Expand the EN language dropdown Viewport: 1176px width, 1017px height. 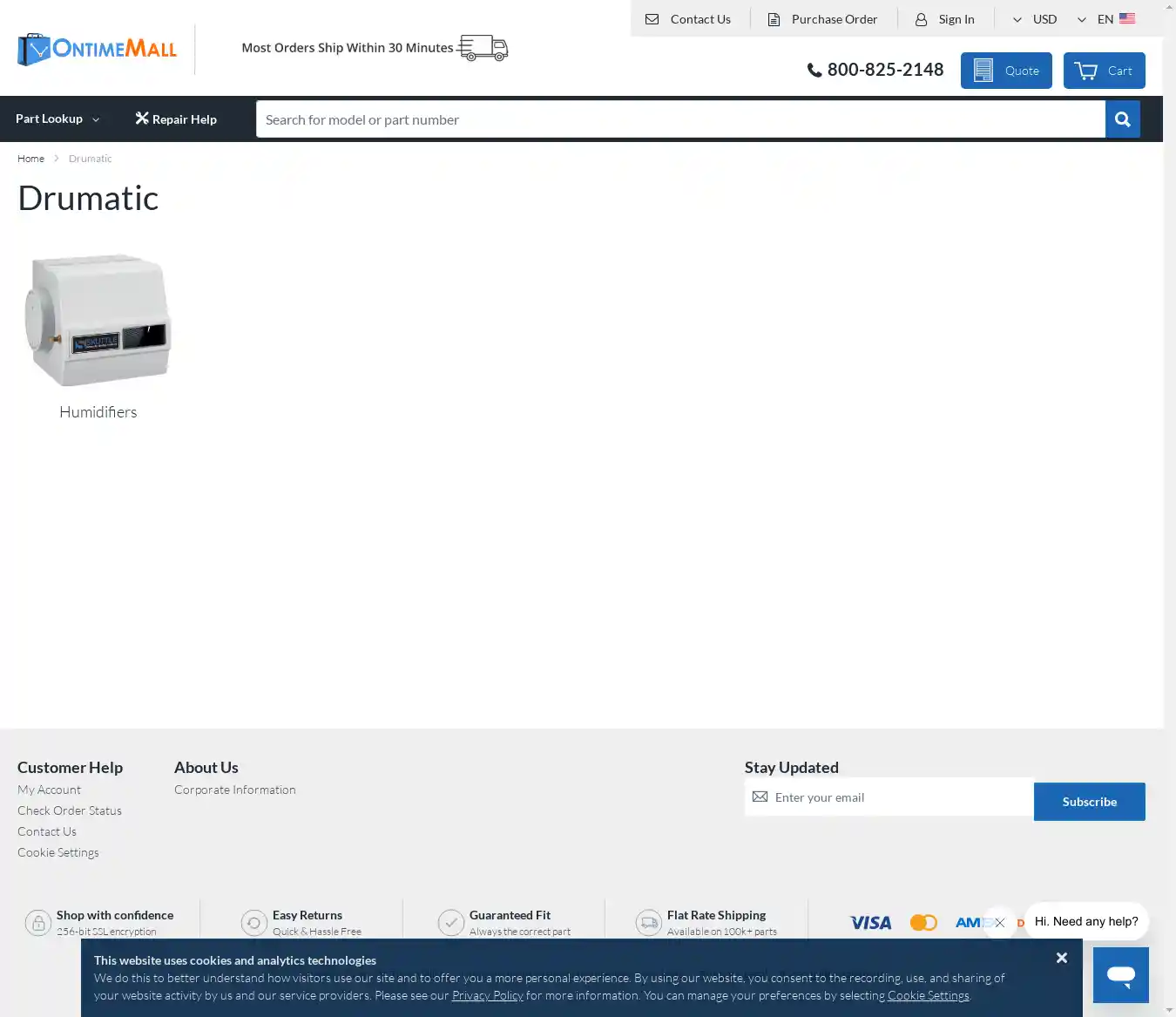click(x=1105, y=19)
